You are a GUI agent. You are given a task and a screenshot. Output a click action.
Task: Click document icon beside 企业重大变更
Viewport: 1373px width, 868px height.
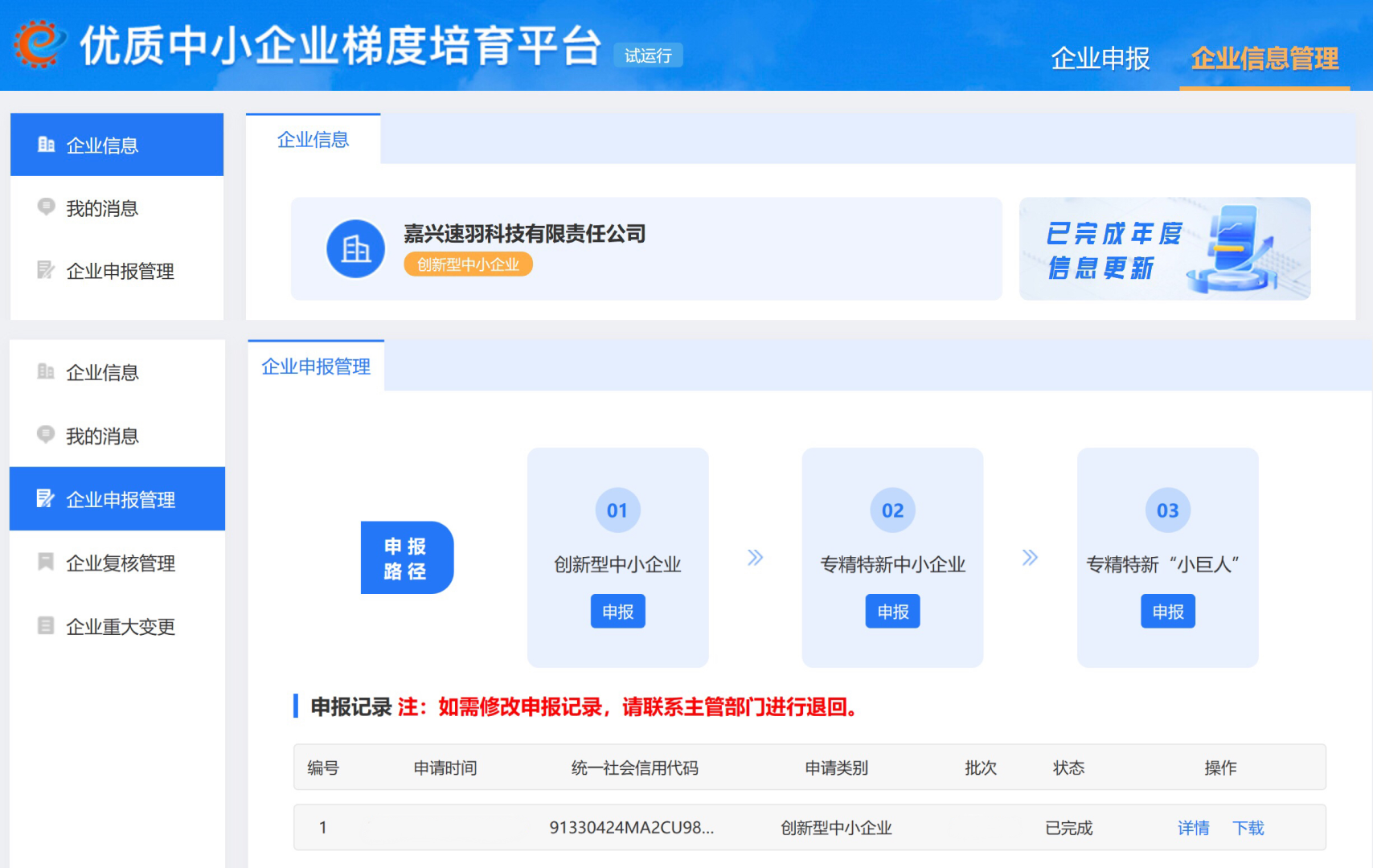click(46, 625)
